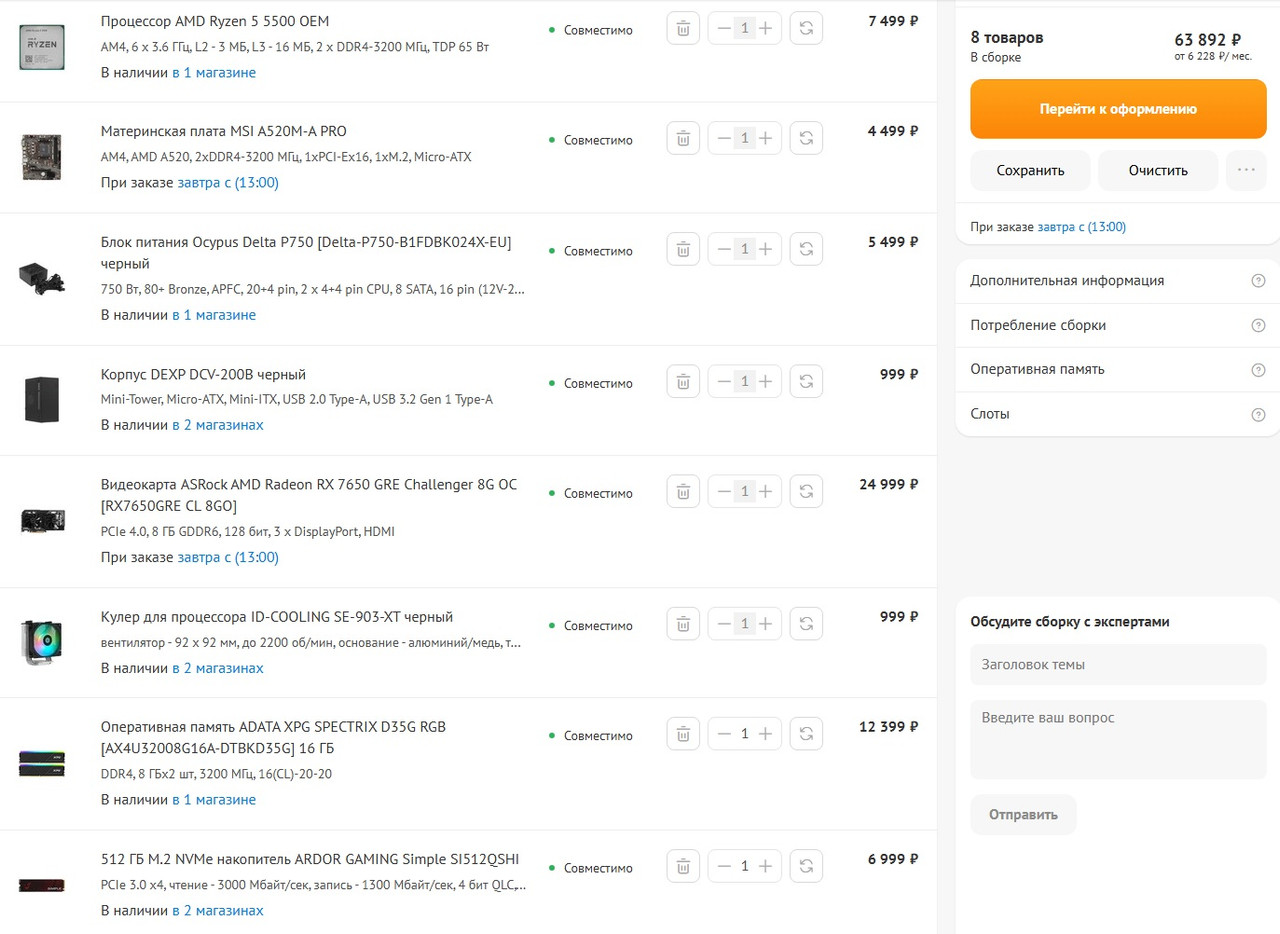Increase DEXP DCV-200B case quantity
This screenshot has width=1280, height=934.
coord(766,381)
